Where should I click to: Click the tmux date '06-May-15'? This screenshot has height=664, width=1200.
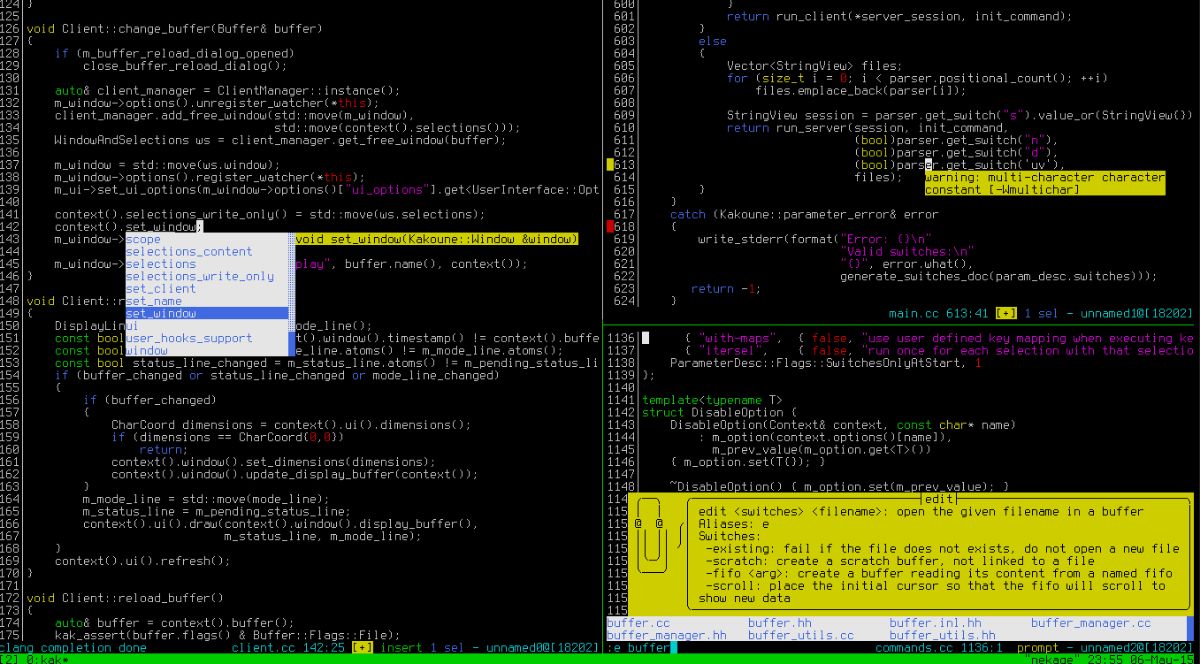pyautogui.click(x=1160, y=659)
